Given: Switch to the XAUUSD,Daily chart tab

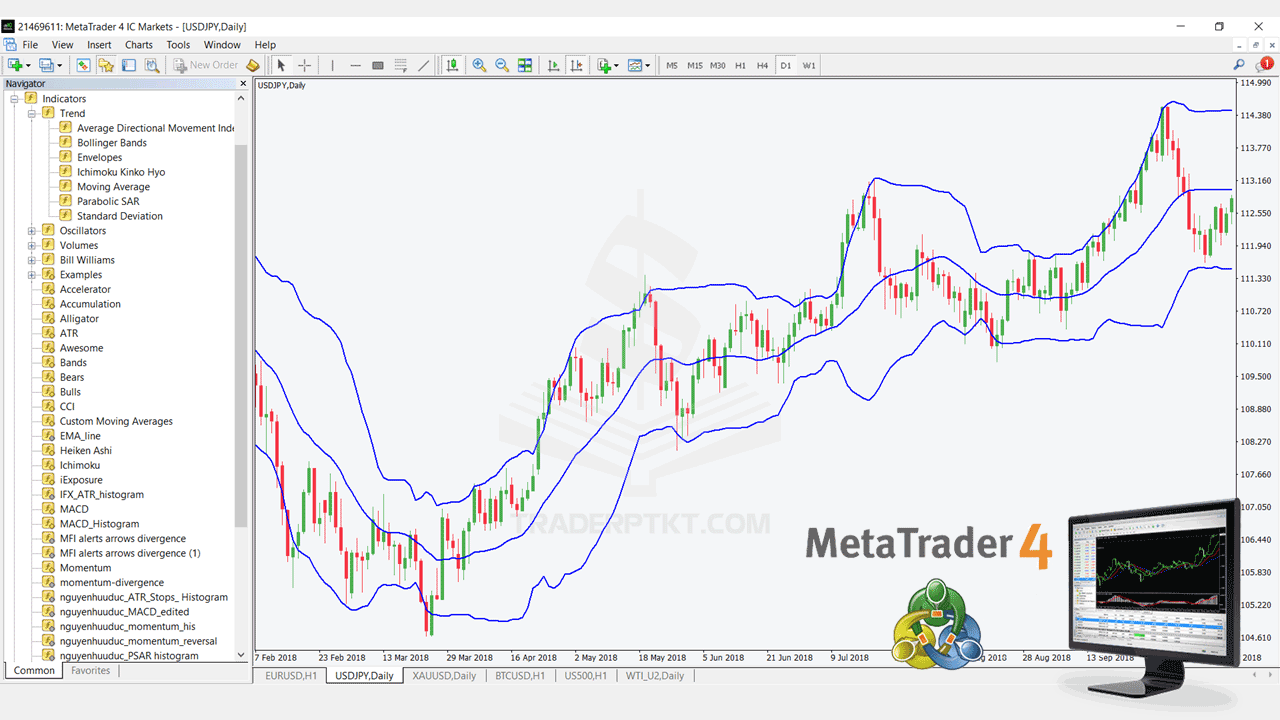Looking at the screenshot, I should coord(444,676).
